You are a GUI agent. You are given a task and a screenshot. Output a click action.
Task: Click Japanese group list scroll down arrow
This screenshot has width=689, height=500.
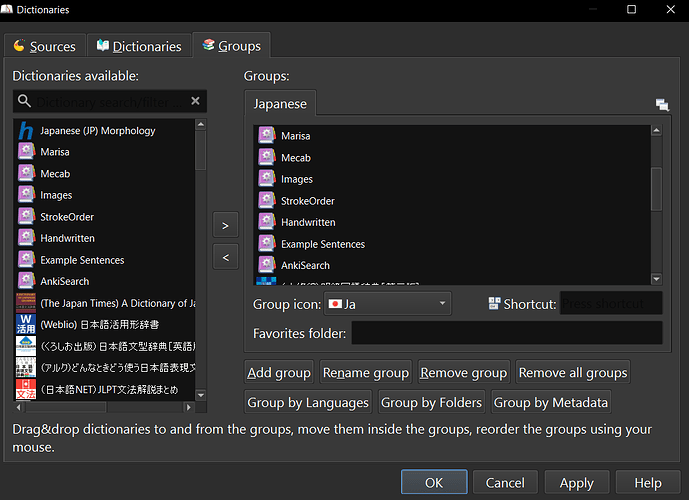(x=656, y=279)
